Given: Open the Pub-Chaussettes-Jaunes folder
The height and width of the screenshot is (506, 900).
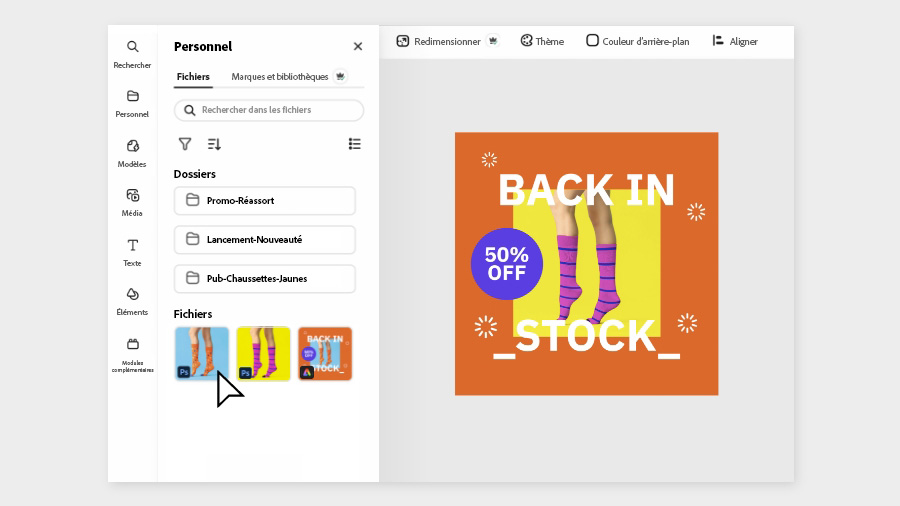Looking at the screenshot, I should tap(265, 278).
